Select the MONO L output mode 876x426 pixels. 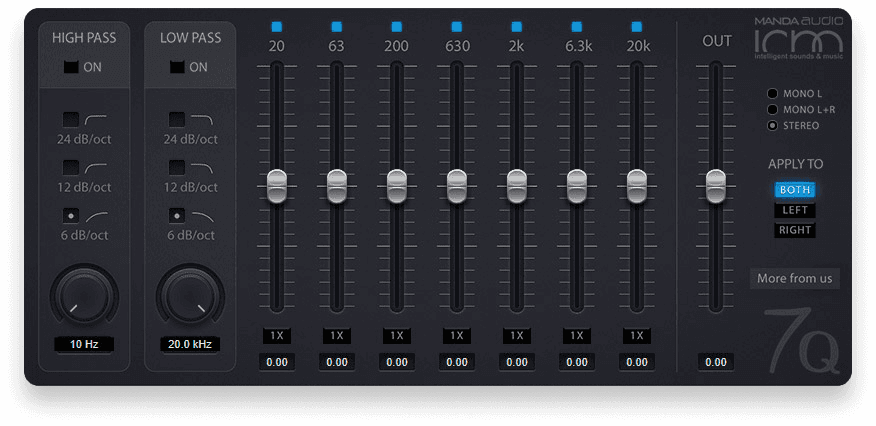772,94
